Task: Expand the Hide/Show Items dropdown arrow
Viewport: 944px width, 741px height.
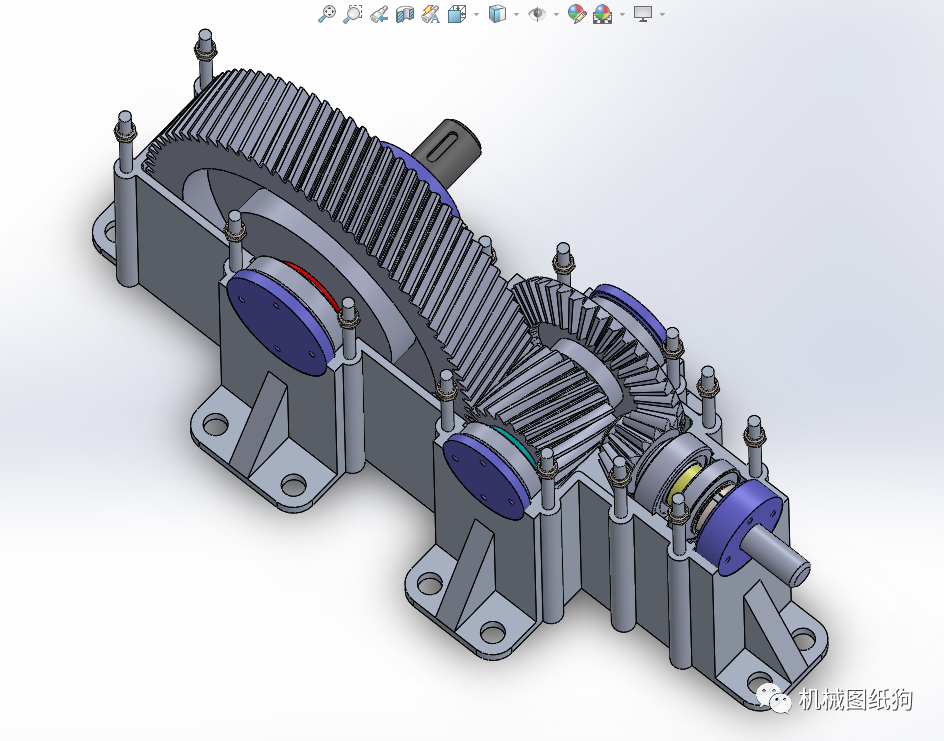Action: [x=556, y=14]
